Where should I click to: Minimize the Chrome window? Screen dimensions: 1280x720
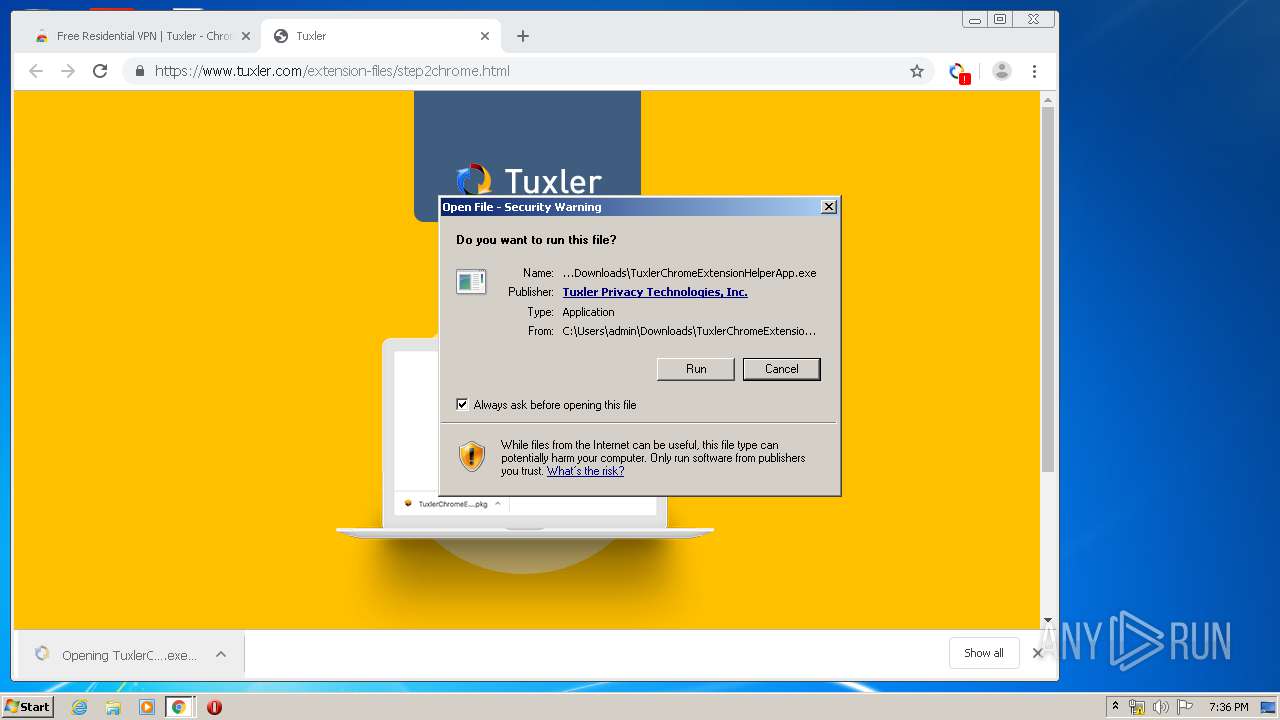(x=975, y=19)
